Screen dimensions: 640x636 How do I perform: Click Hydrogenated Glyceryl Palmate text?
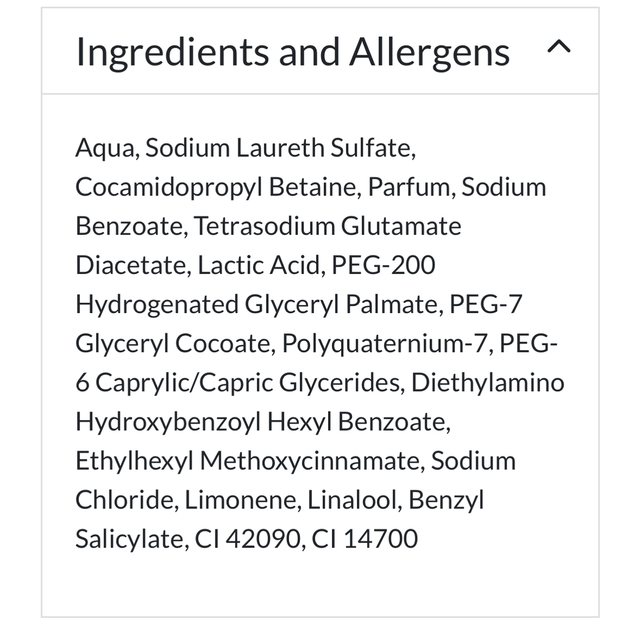tap(257, 305)
